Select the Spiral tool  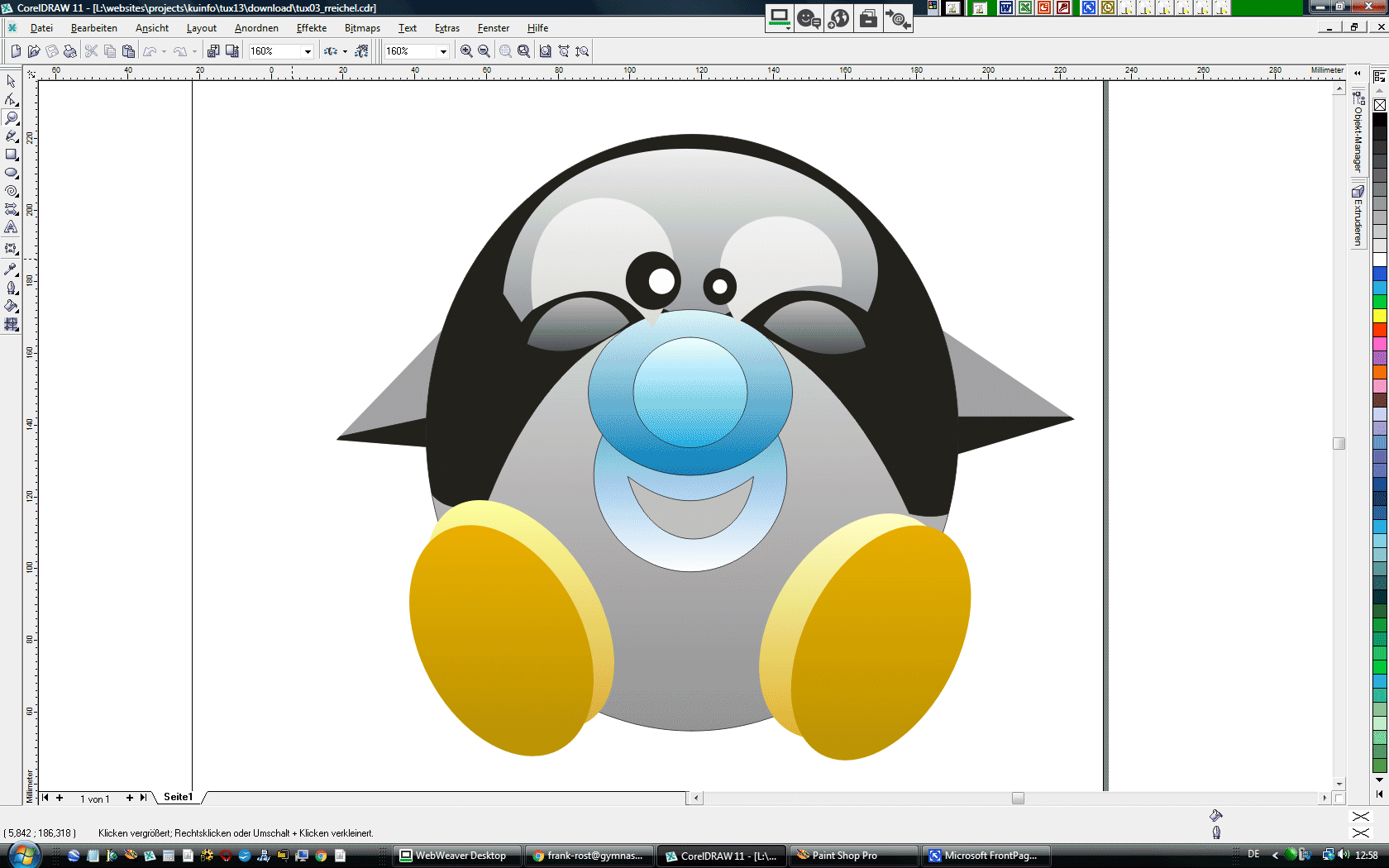point(11,191)
